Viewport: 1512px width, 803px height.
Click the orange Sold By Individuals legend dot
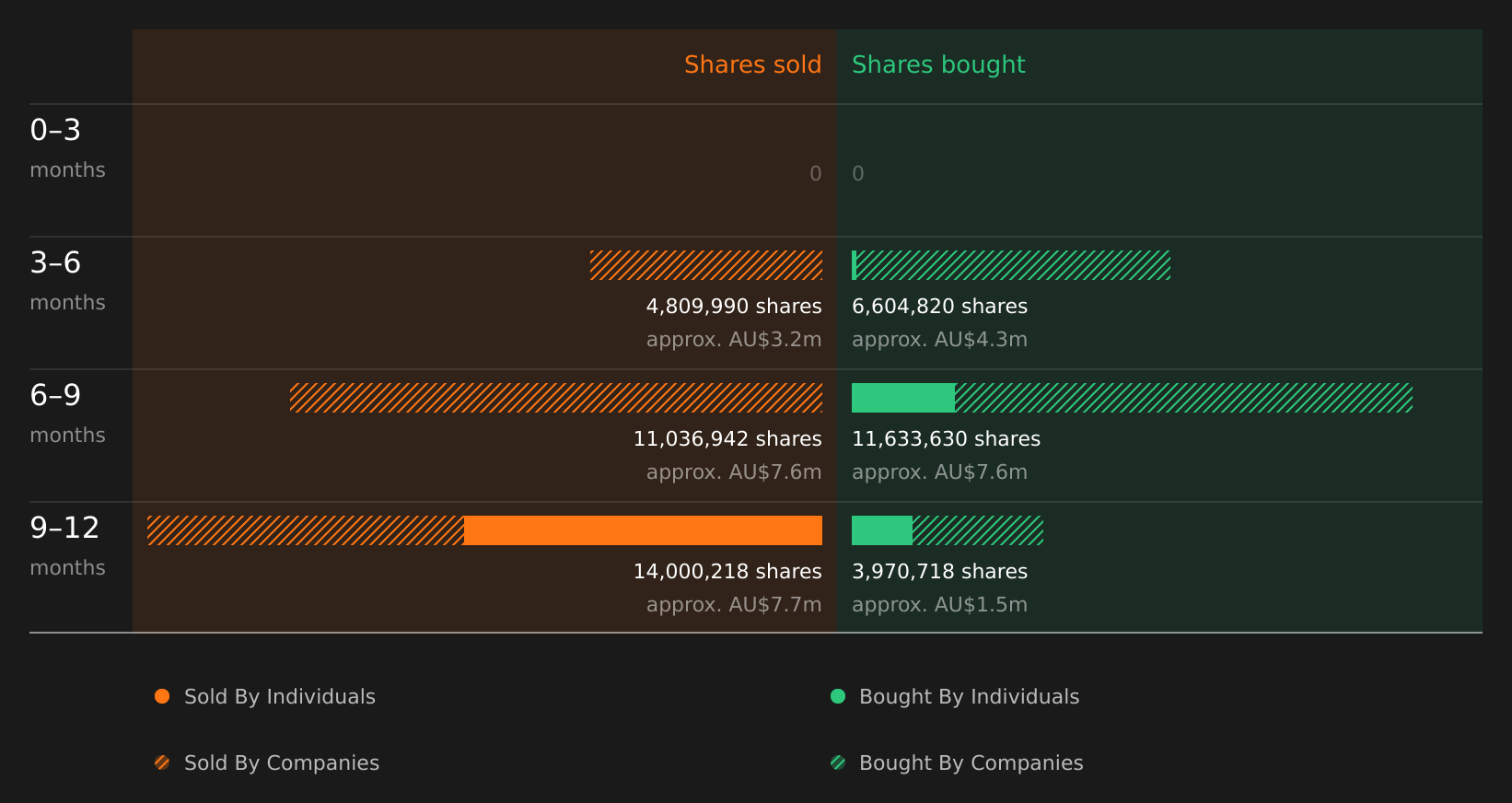(162, 696)
